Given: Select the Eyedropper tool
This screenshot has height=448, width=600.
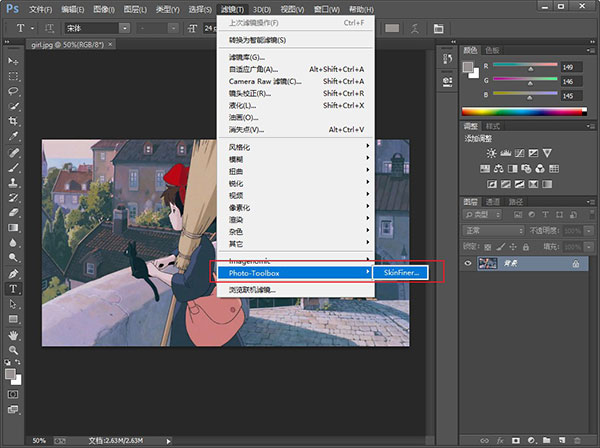Looking at the screenshot, I should click(13, 137).
